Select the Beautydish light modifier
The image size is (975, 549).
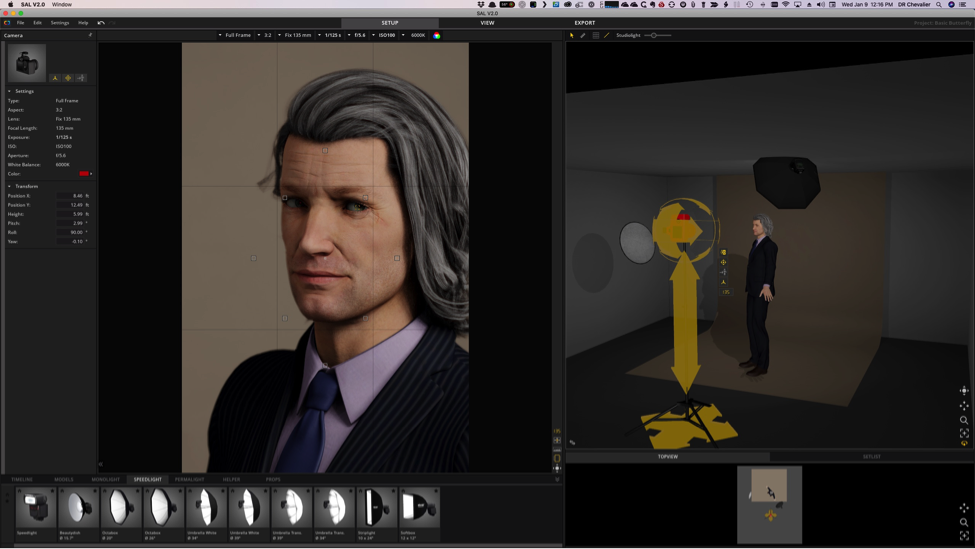78,508
